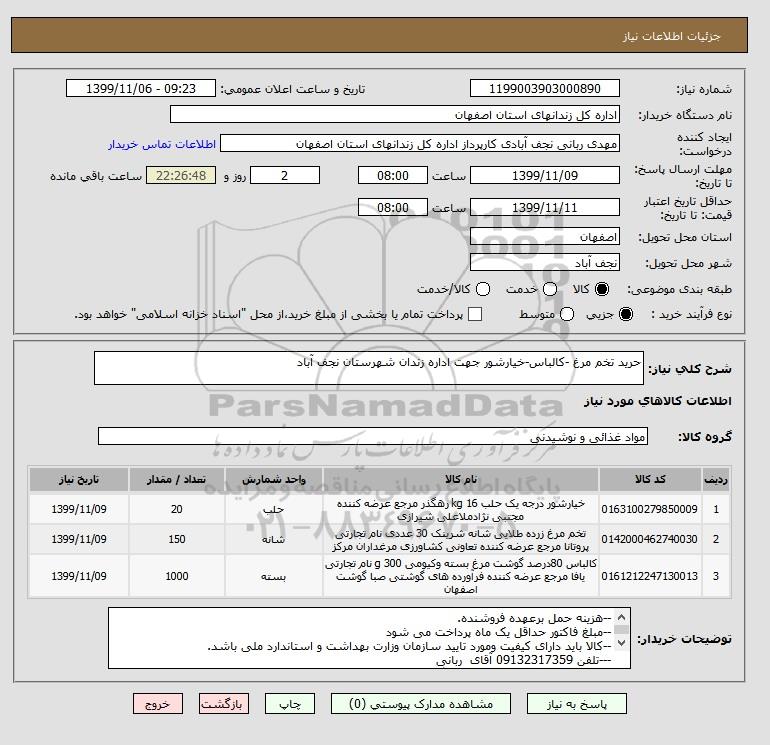Click the response deadline date 1399/11/09 field
The height and width of the screenshot is (745, 770).
[545, 175]
